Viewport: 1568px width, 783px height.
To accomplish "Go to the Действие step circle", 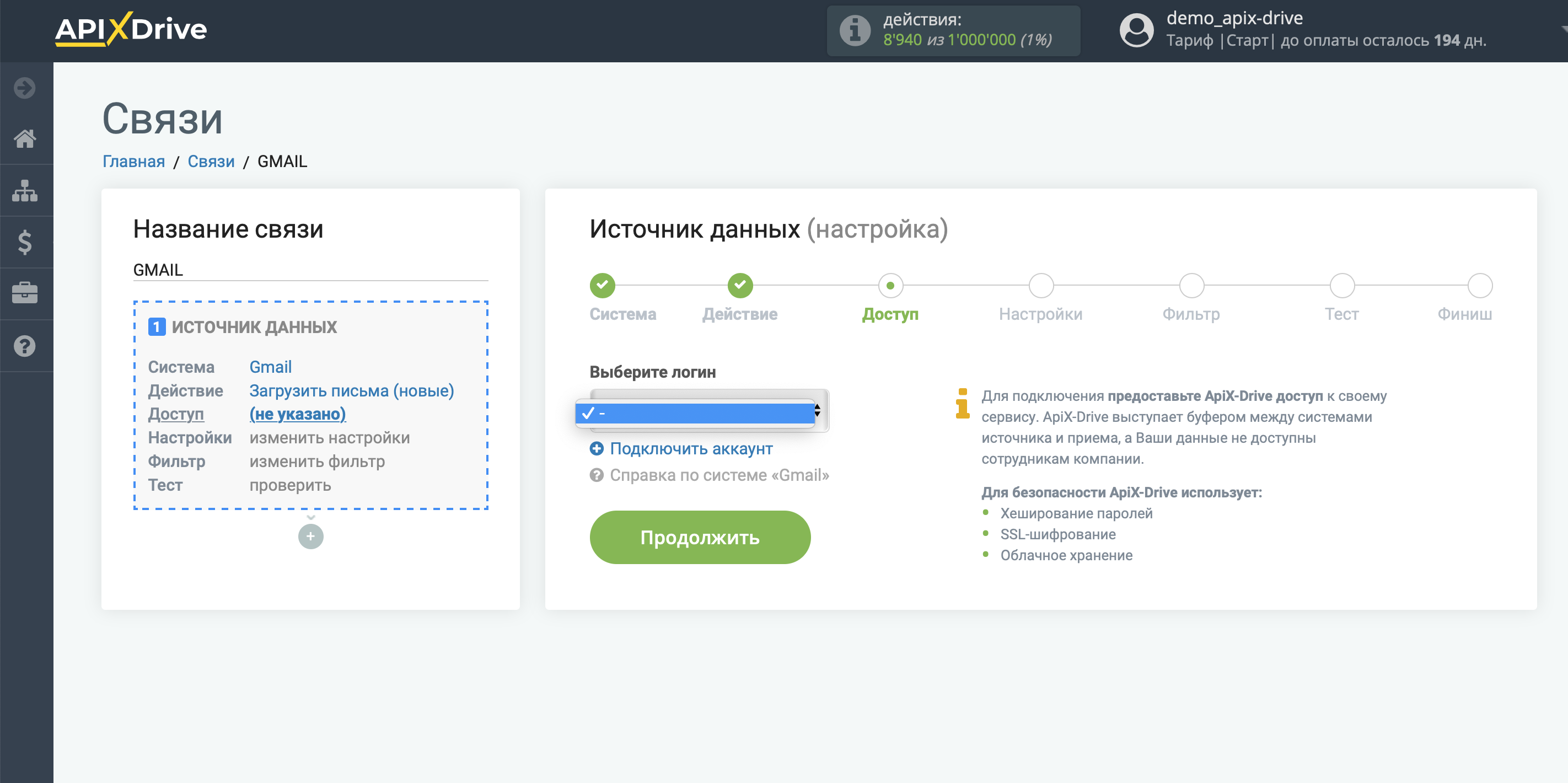I will coord(739,285).
